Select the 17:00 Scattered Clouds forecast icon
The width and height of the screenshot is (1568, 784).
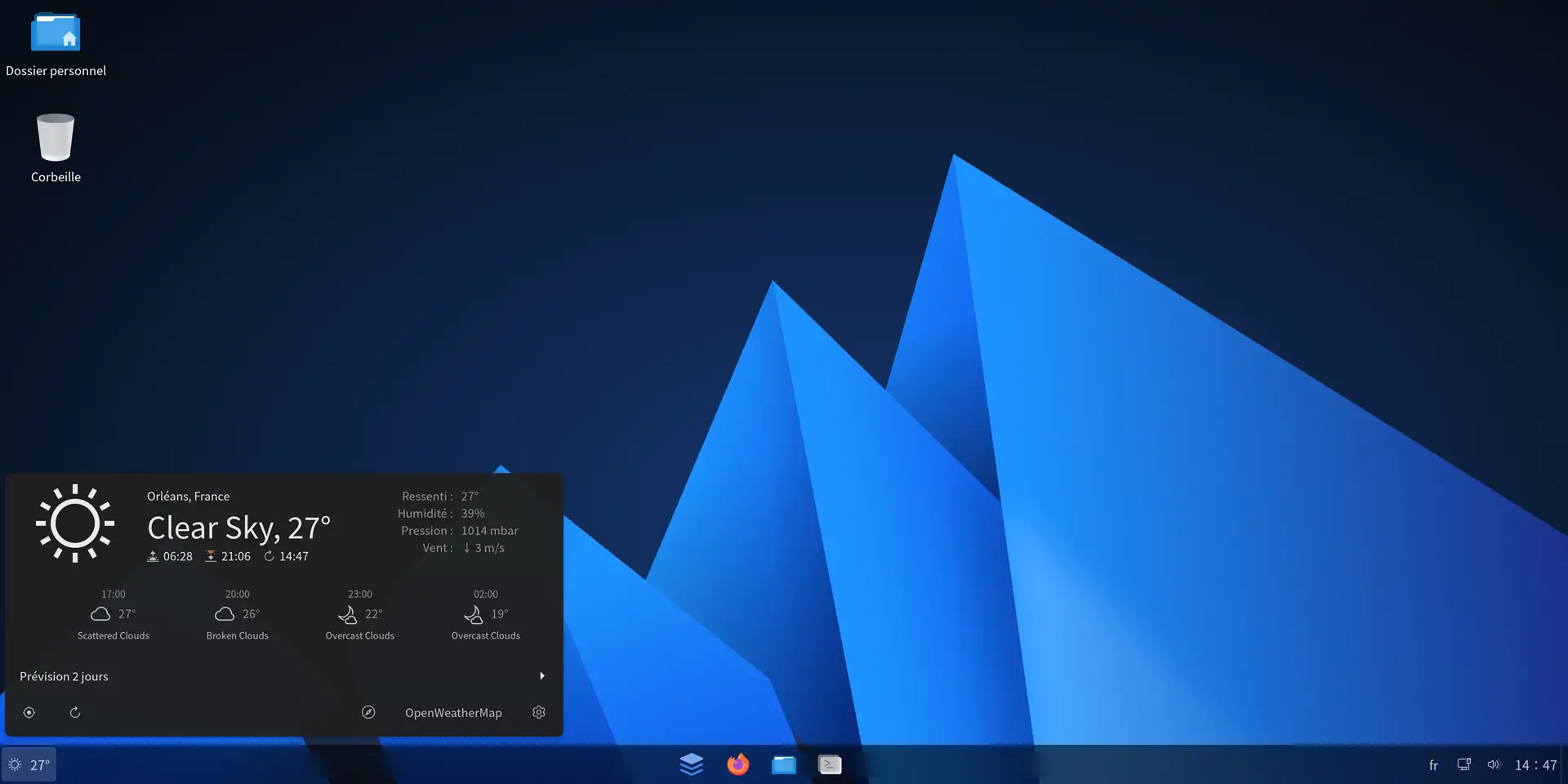(100, 614)
